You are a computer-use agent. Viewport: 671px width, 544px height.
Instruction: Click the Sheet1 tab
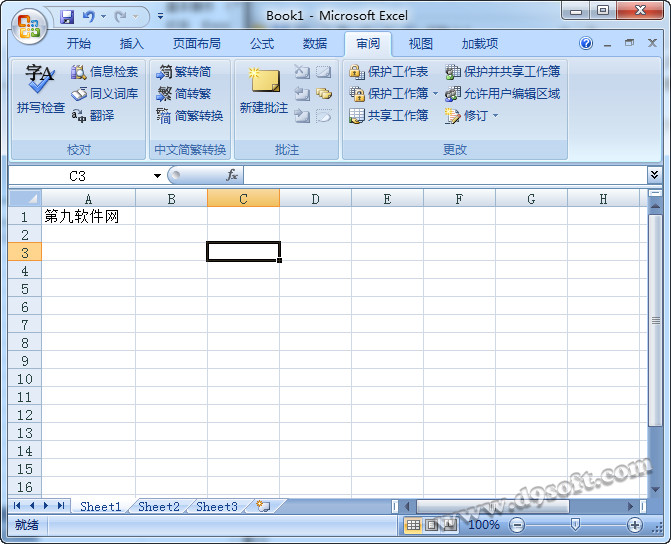[101, 507]
